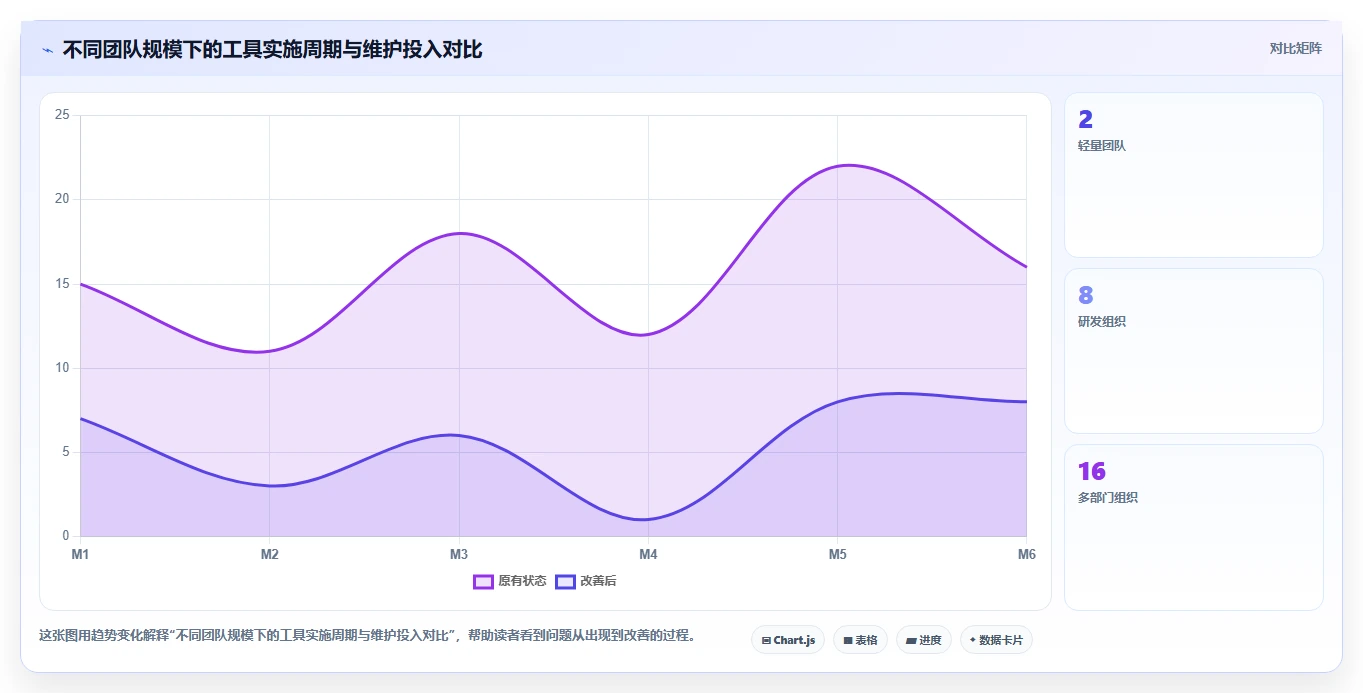
Task: Click the 改善后 line point at M2
Action: pyautogui.click(x=269, y=486)
